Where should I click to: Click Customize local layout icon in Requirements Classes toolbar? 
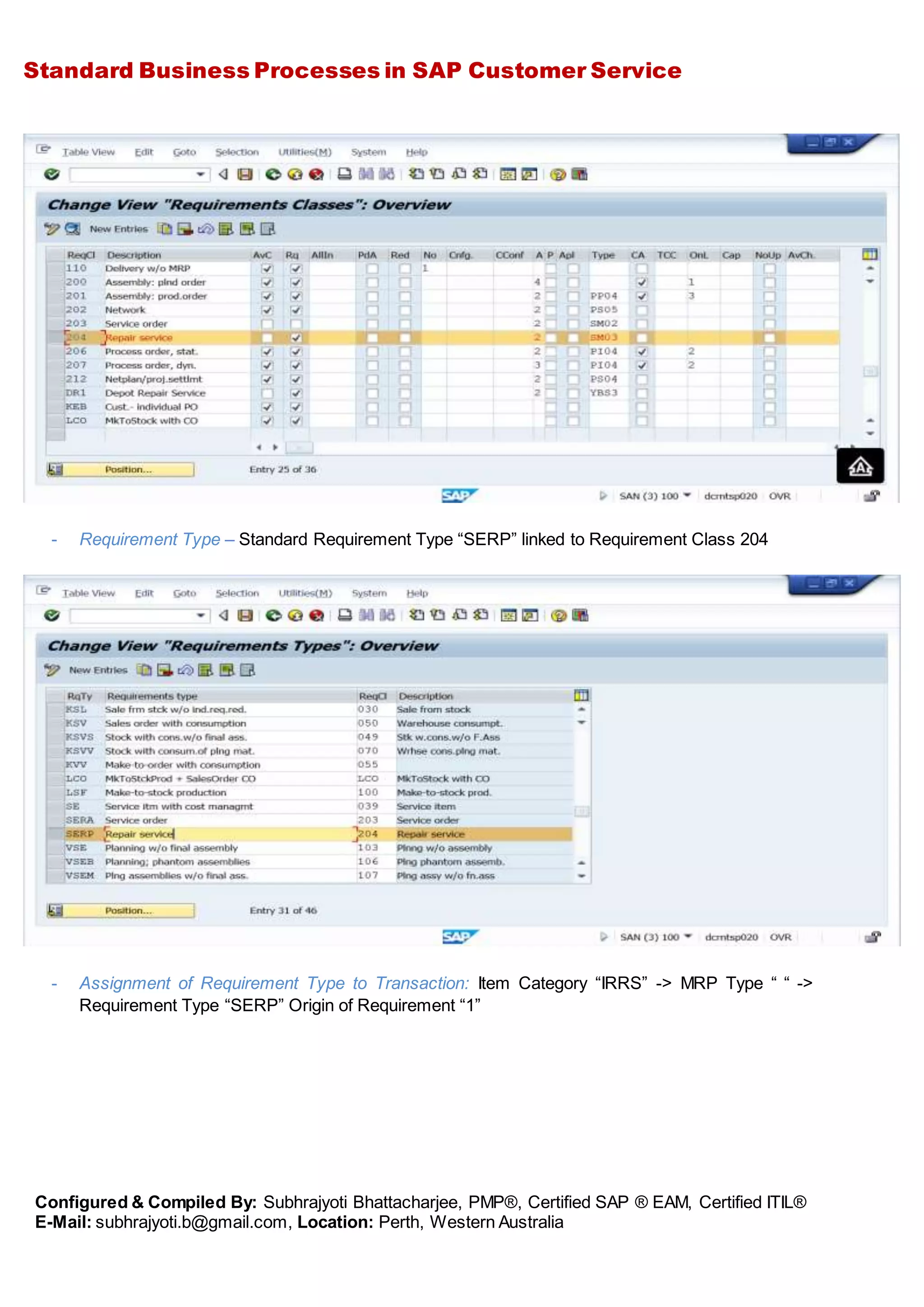(579, 174)
